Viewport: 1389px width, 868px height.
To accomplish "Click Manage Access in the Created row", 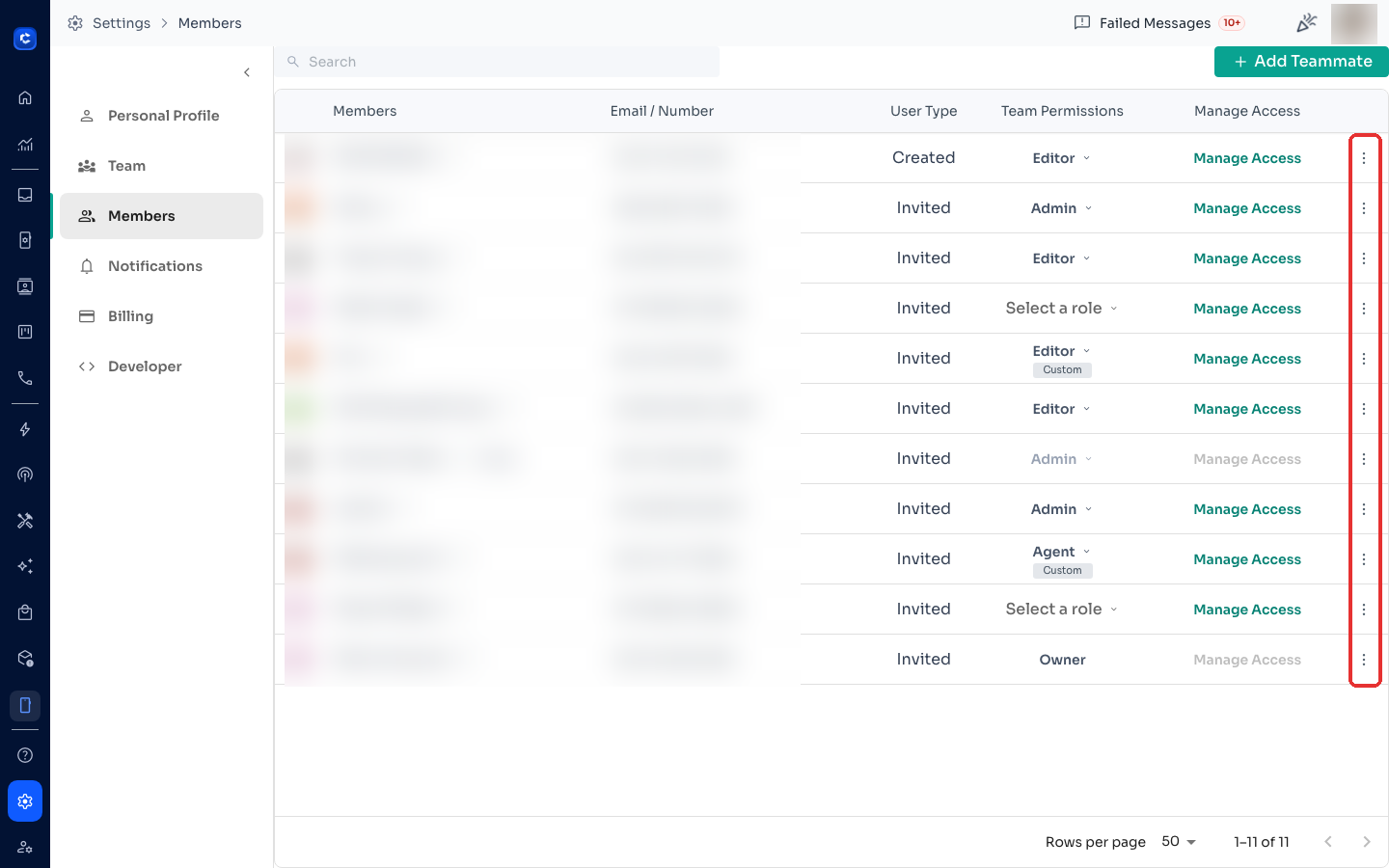I will click(x=1247, y=158).
